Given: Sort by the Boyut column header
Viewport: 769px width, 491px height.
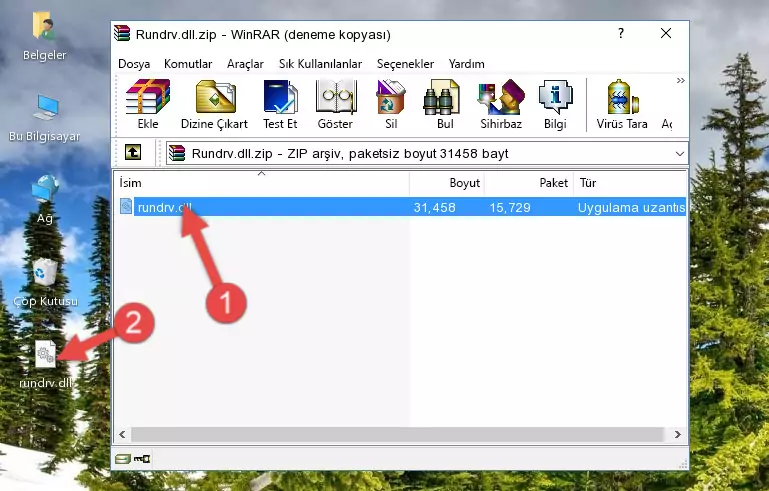Looking at the screenshot, I should (447, 183).
